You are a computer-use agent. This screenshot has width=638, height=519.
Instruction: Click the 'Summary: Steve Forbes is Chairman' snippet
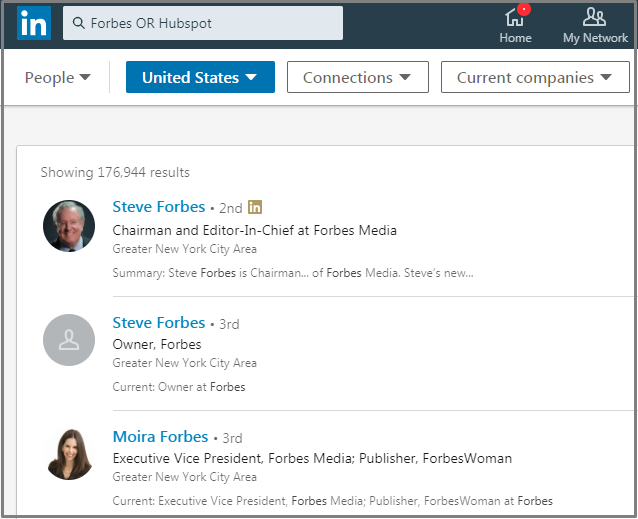point(293,273)
